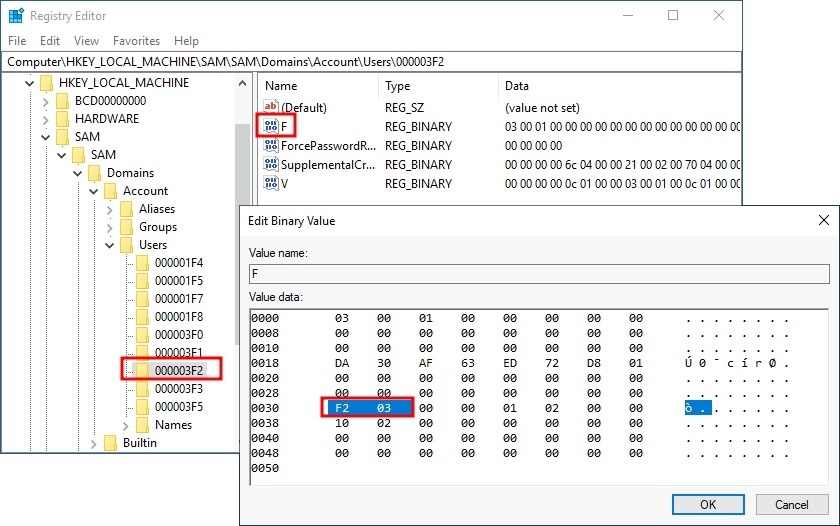This screenshot has height=526, width=840.
Task: Select the 000003F2 folder icon in tree
Action: point(142,371)
